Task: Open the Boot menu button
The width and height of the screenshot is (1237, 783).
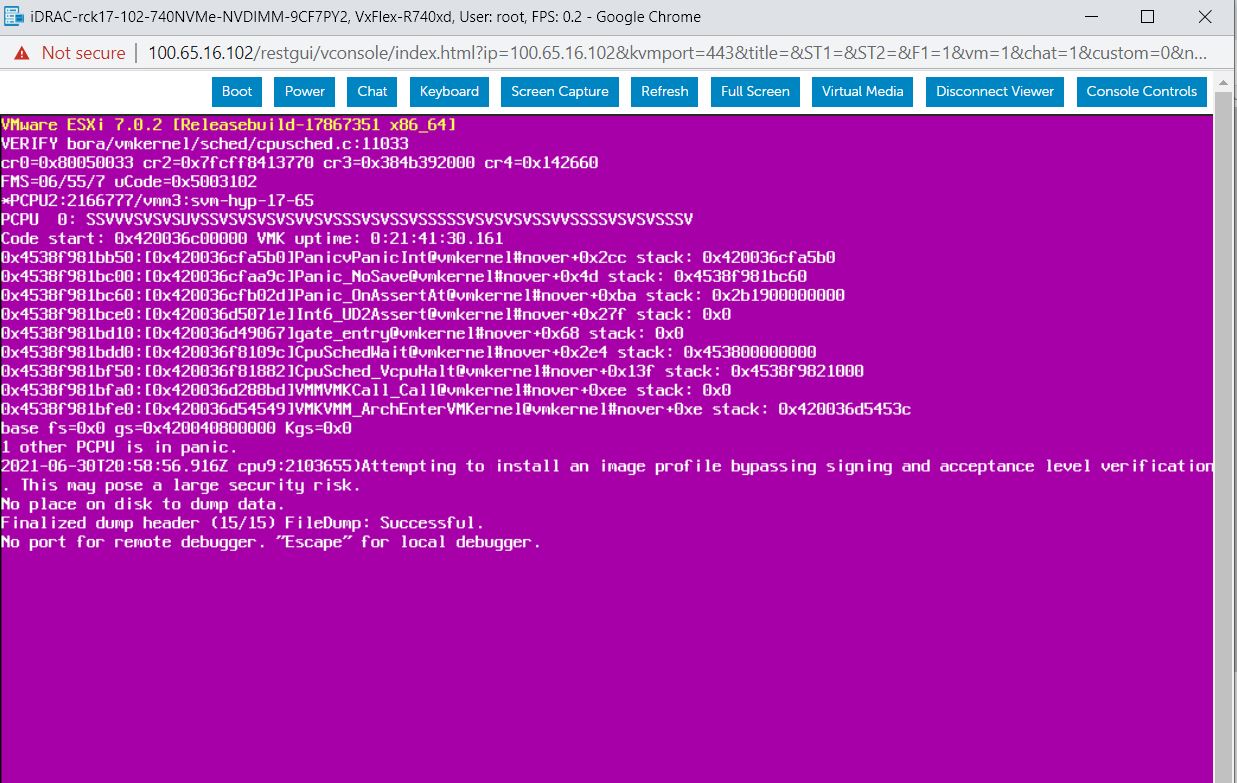Action: click(237, 91)
